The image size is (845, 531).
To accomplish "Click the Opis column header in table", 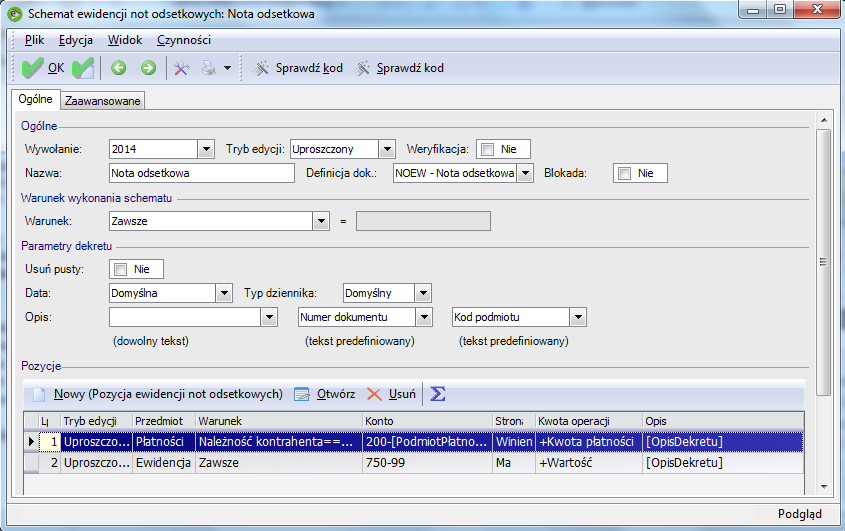I will click(x=723, y=421).
